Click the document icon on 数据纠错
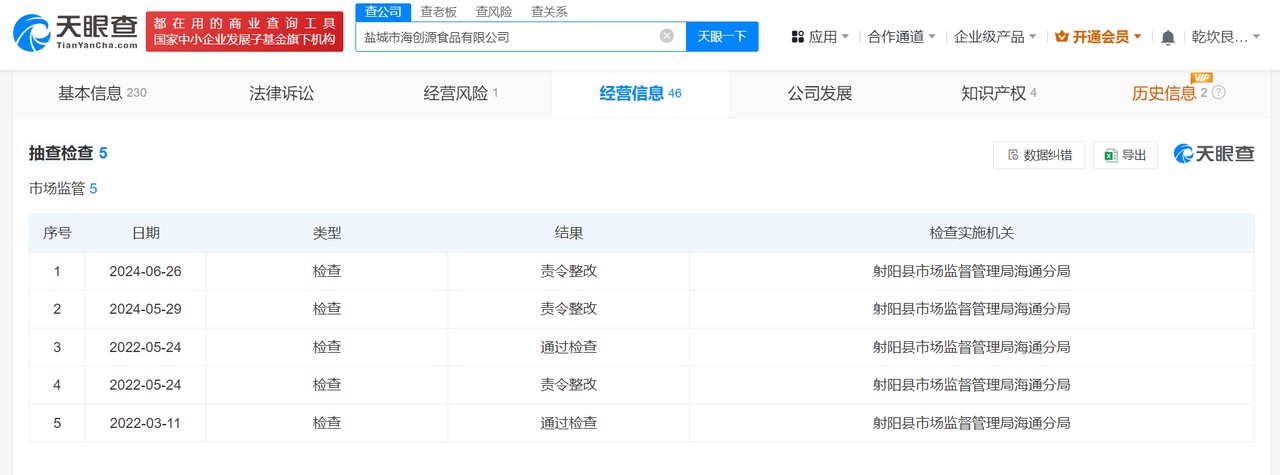Image resolution: width=1280 pixels, height=475 pixels. click(x=1013, y=155)
